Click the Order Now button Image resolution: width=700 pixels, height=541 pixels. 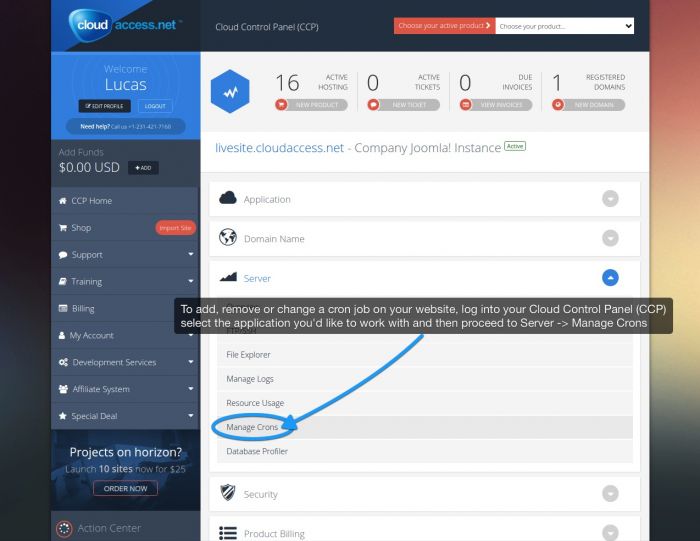[x=125, y=488]
